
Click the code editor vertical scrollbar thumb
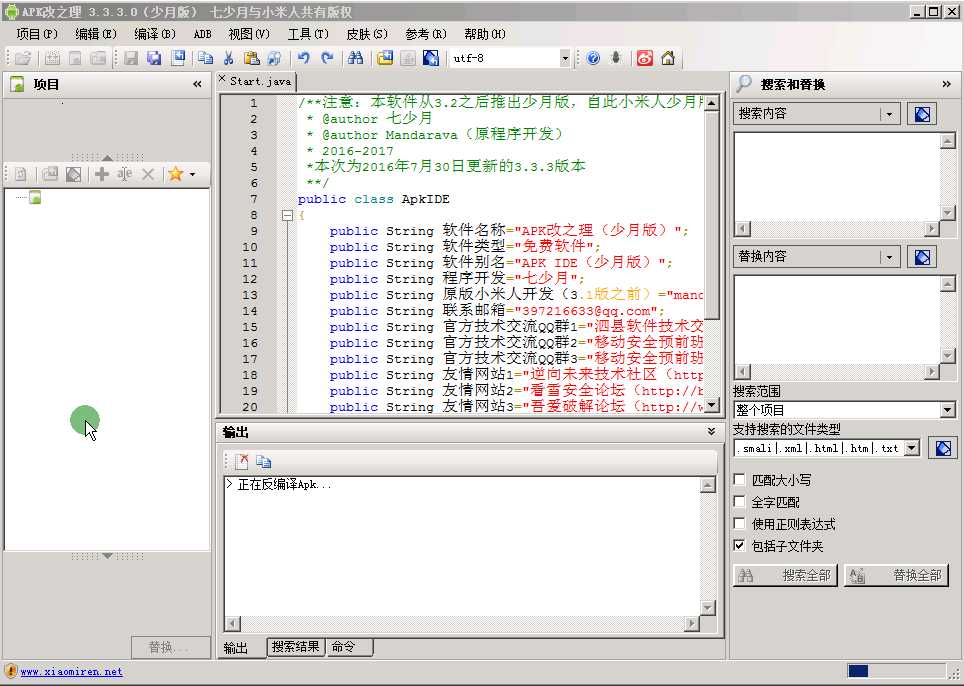click(x=711, y=215)
